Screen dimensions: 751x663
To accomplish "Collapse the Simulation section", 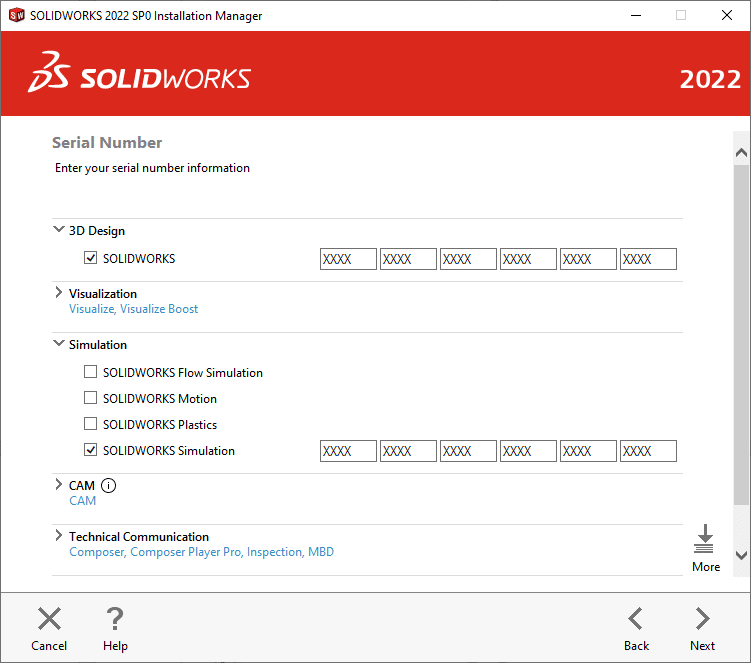I will 58,344.
